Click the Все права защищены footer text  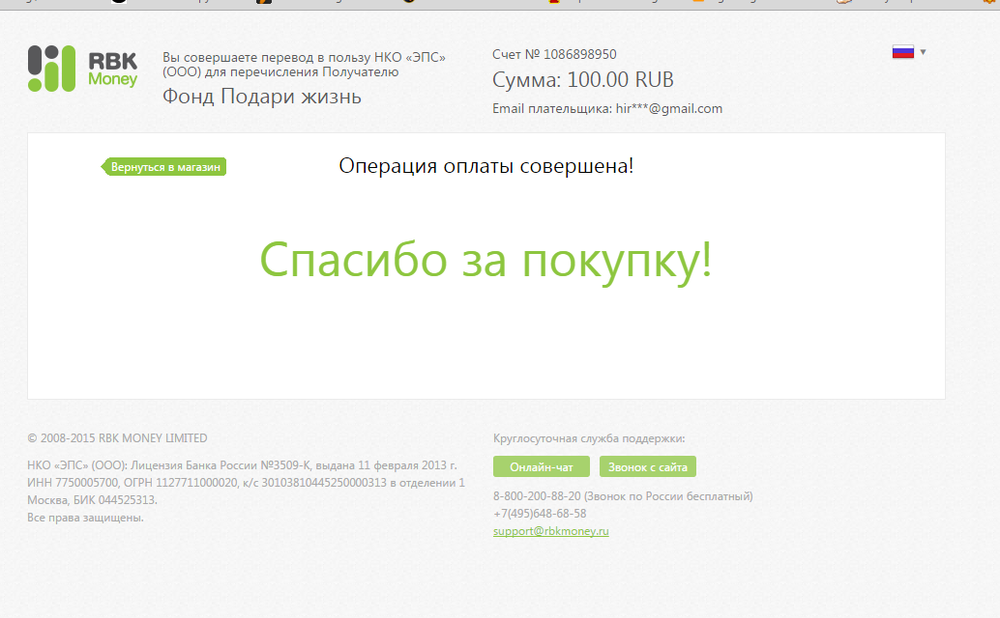coord(86,517)
